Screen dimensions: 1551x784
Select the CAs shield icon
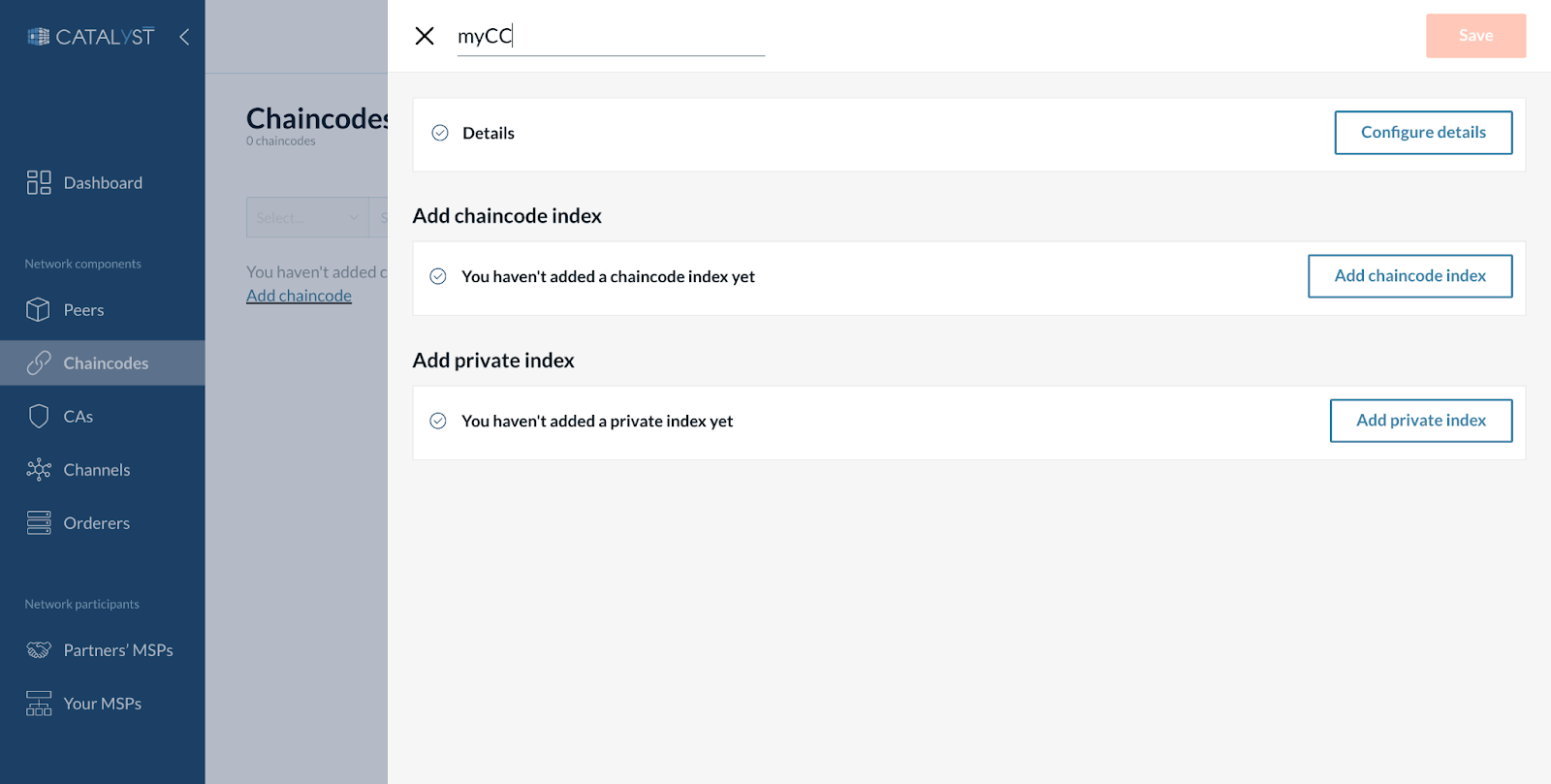click(x=39, y=416)
